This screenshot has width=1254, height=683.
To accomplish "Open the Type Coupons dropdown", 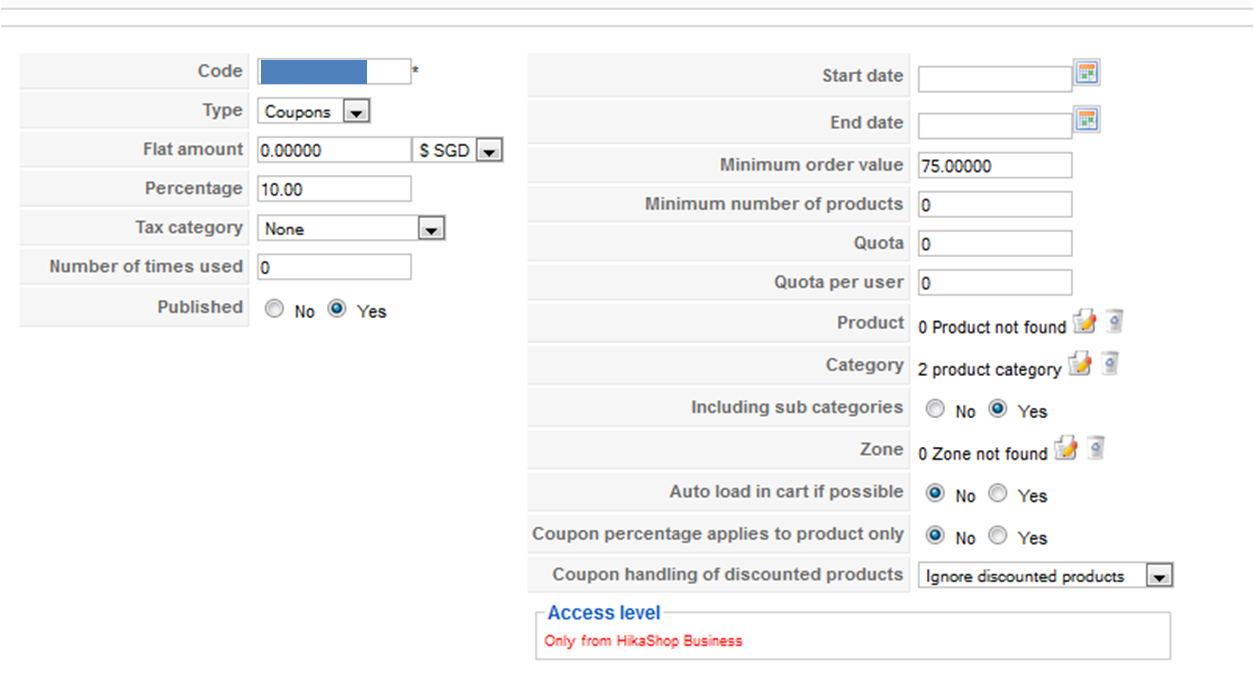I will click(314, 111).
